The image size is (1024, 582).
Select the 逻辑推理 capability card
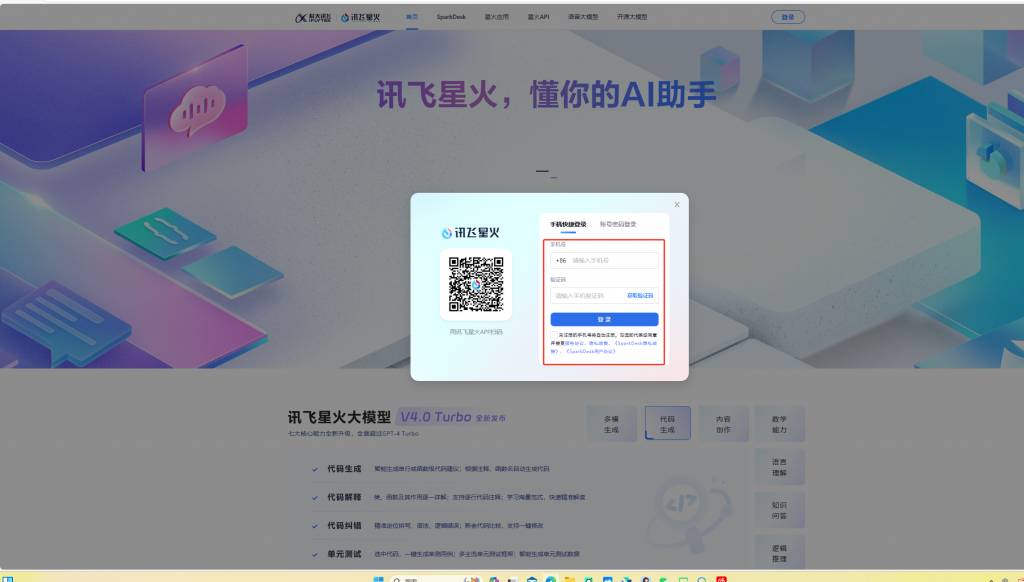pyautogui.click(x=780, y=553)
